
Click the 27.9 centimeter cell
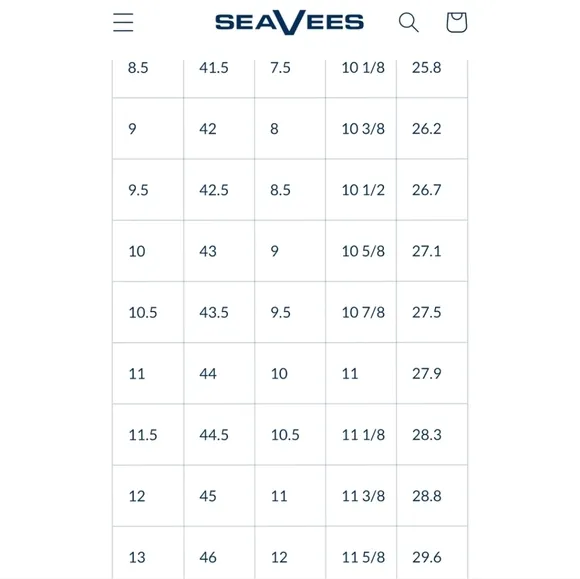point(432,373)
